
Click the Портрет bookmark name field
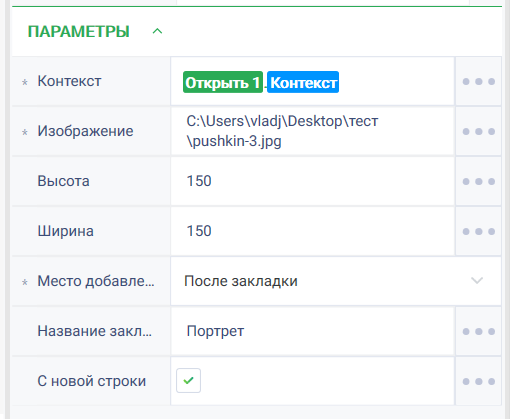click(x=313, y=331)
